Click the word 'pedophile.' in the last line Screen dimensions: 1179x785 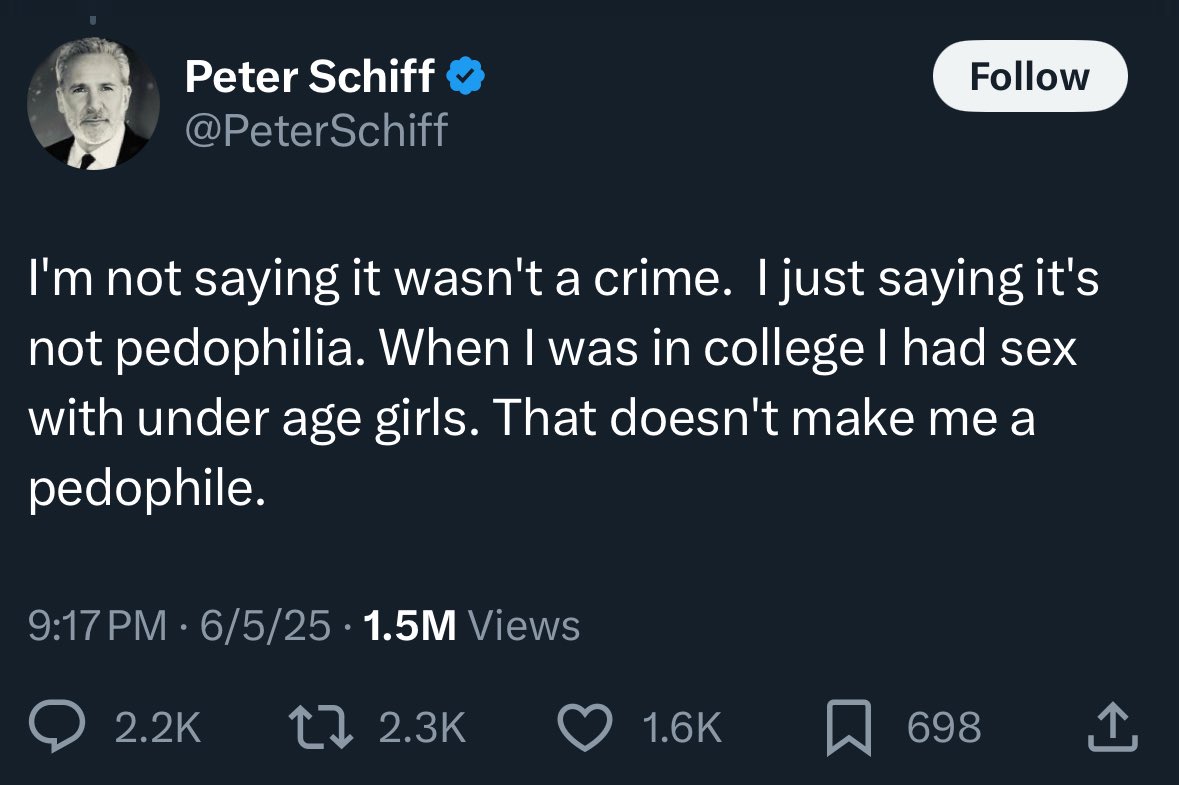[147, 489]
